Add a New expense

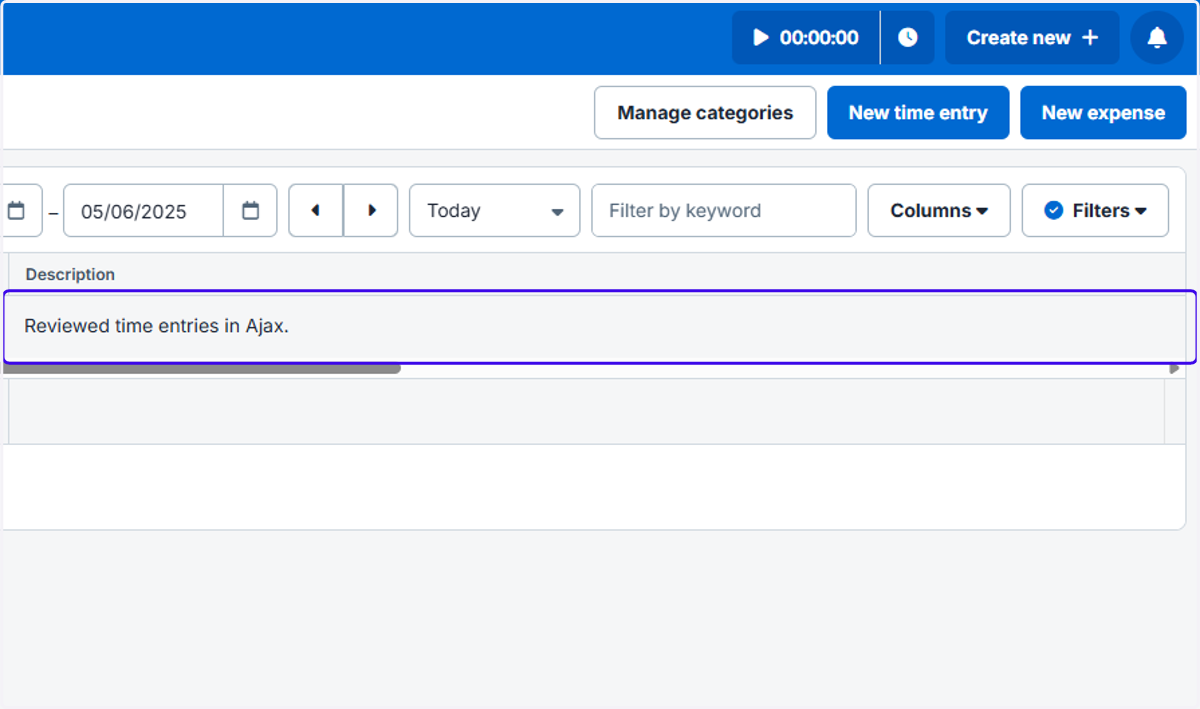tap(1103, 113)
